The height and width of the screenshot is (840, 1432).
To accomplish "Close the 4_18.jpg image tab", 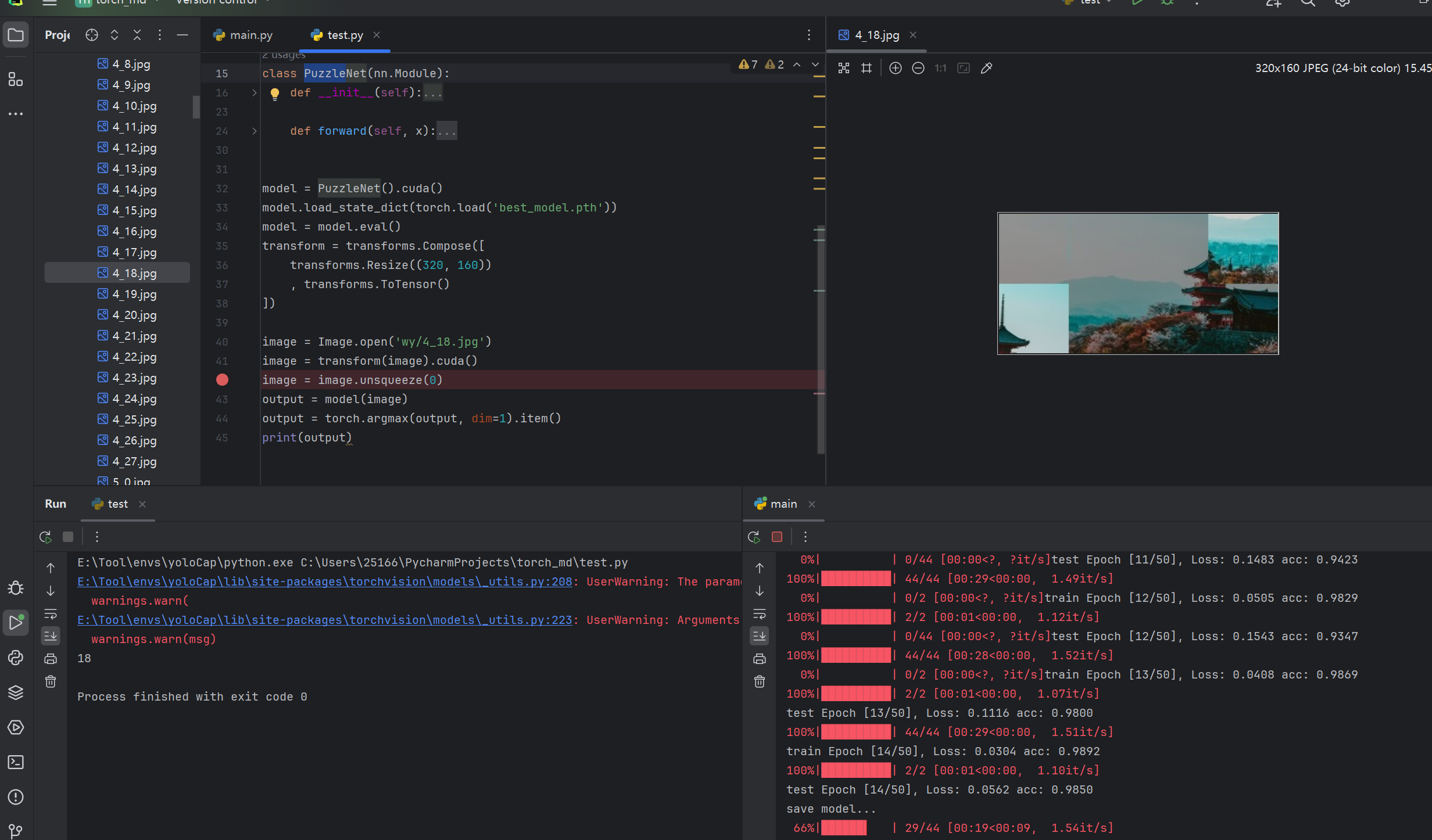I will (913, 35).
